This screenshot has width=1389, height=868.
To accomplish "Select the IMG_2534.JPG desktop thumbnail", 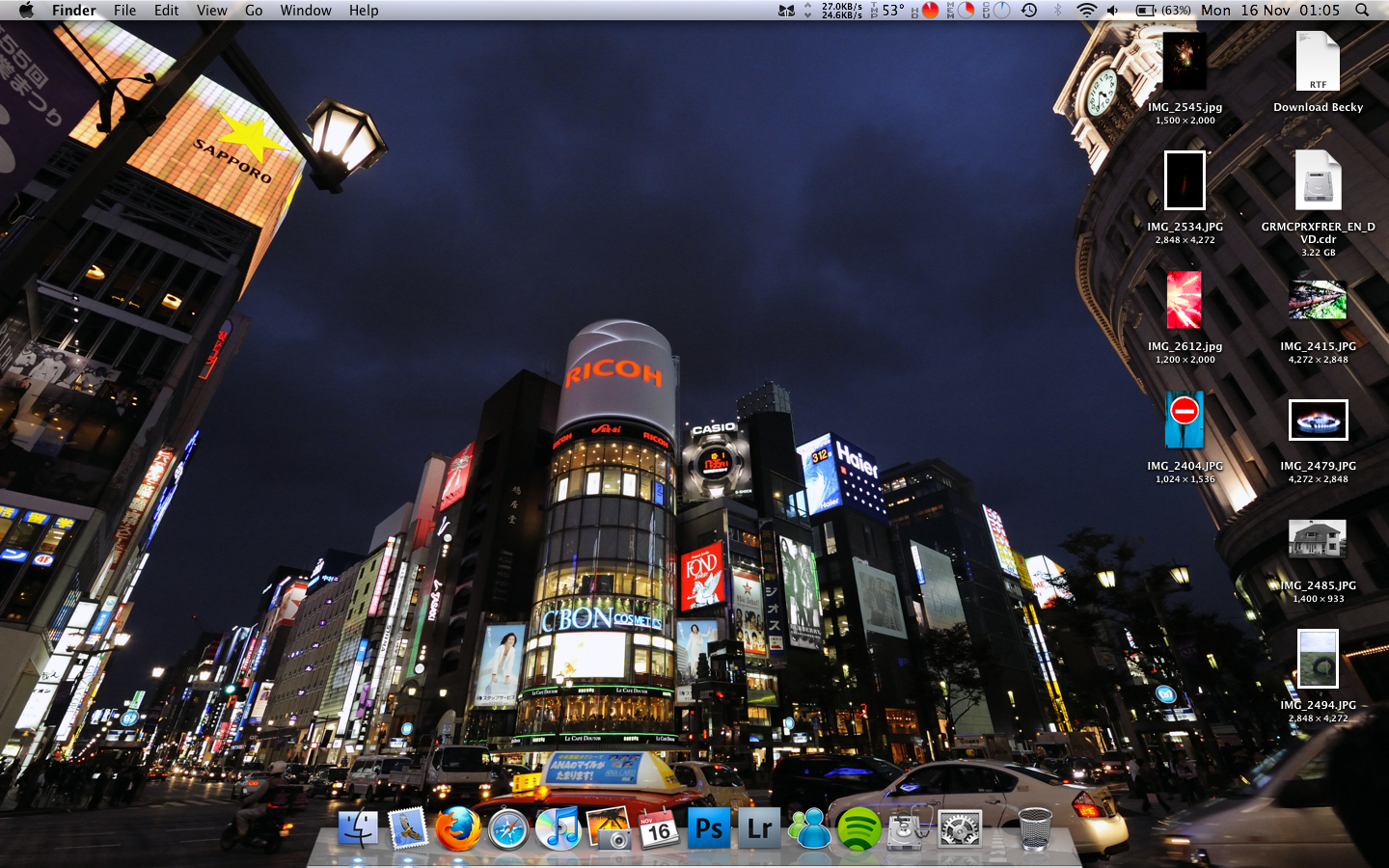I will (1185, 180).
